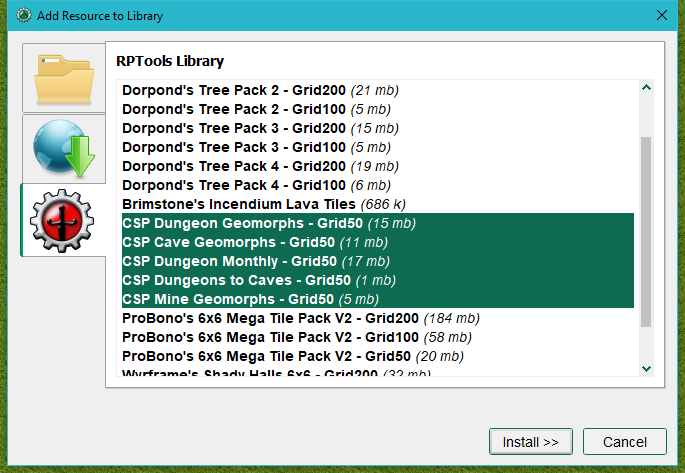Click the Install >> button
Screen dimensions: 685x473
tap(530, 442)
